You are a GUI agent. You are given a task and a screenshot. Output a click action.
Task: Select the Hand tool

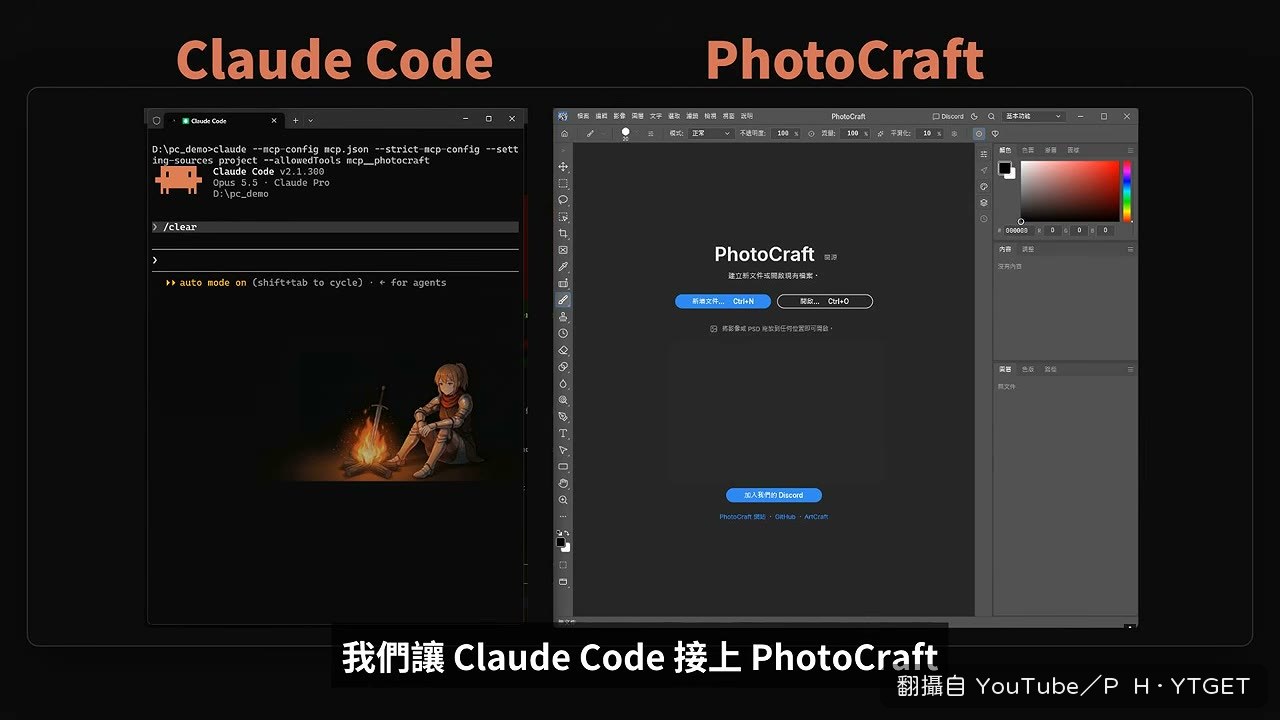pos(563,483)
